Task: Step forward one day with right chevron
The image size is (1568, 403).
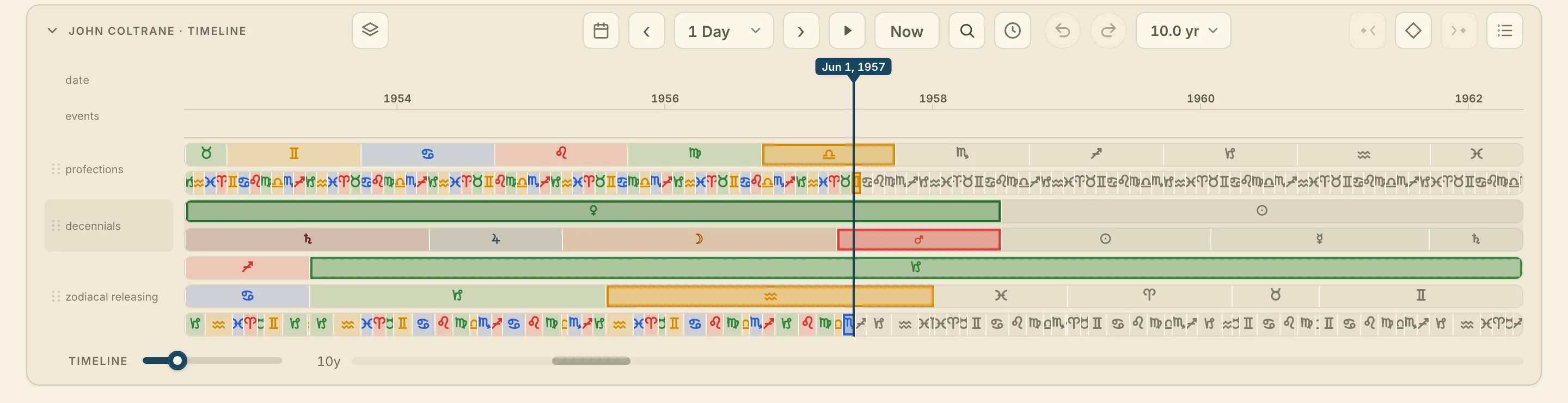Action: pyautogui.click(x=801, y=30)
